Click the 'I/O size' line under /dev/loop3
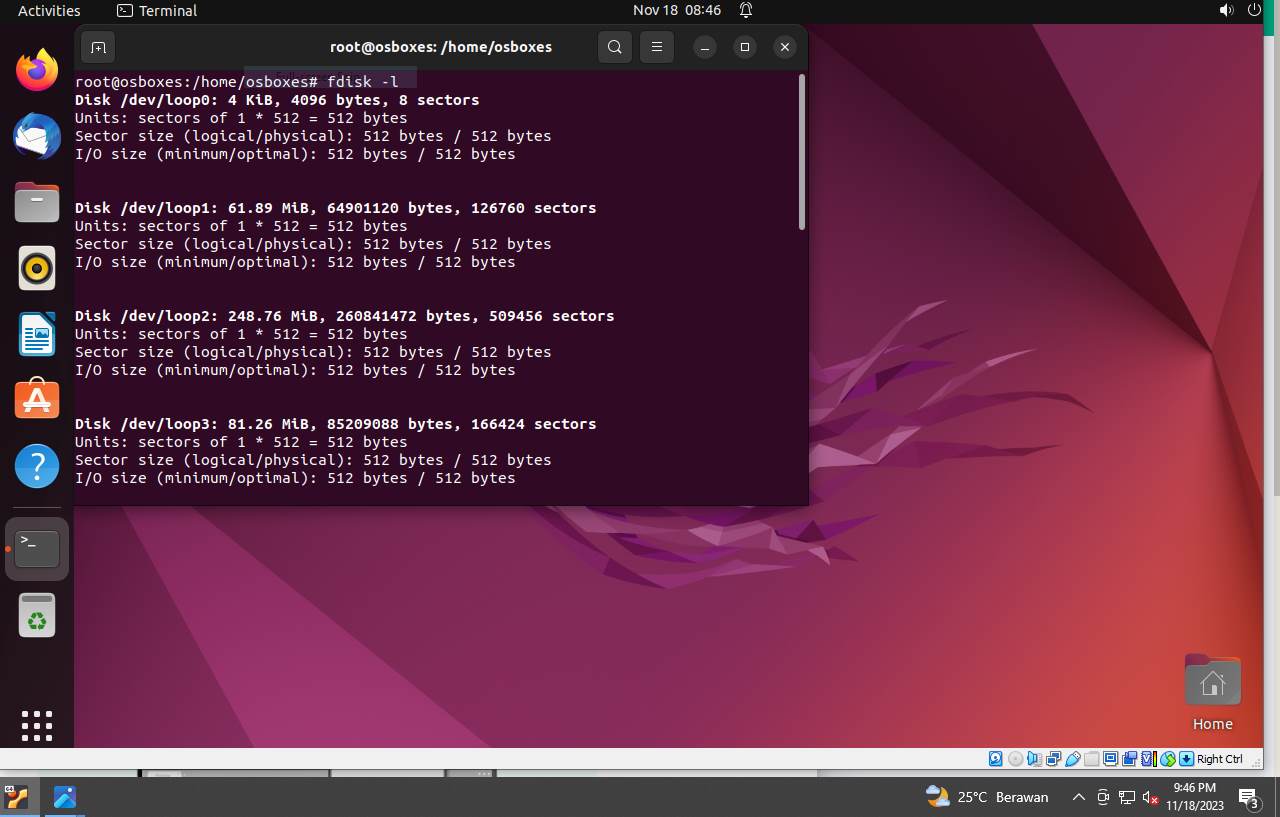Image resolution: width=1280 pixels, height=817 pixels. click(295, 478)
